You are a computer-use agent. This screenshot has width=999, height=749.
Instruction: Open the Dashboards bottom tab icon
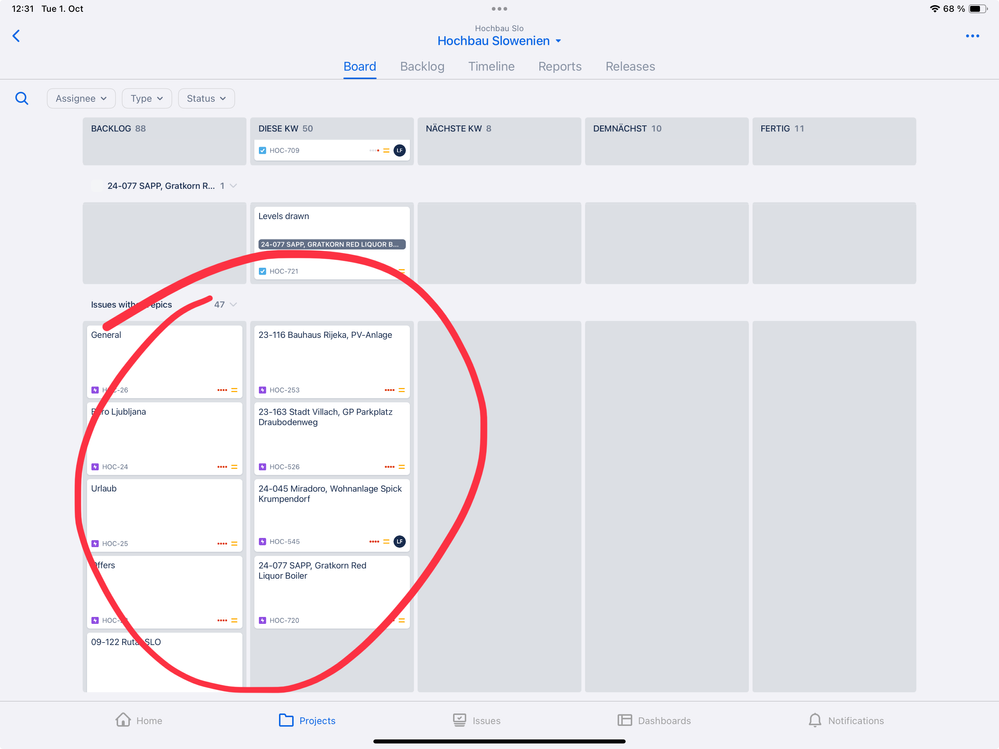click(x=624, y=720)
